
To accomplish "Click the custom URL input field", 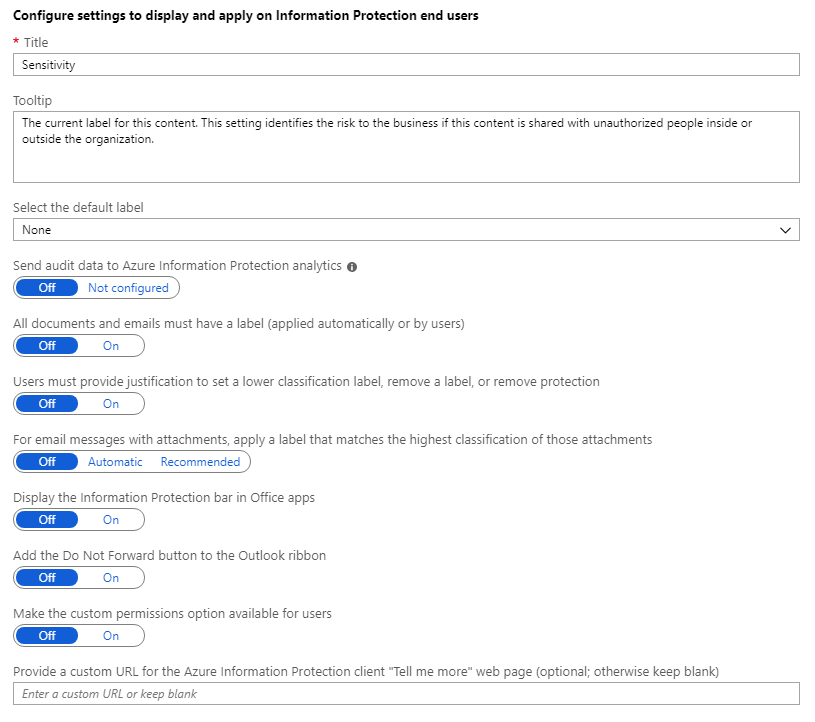I will click(x=406, y=694).
